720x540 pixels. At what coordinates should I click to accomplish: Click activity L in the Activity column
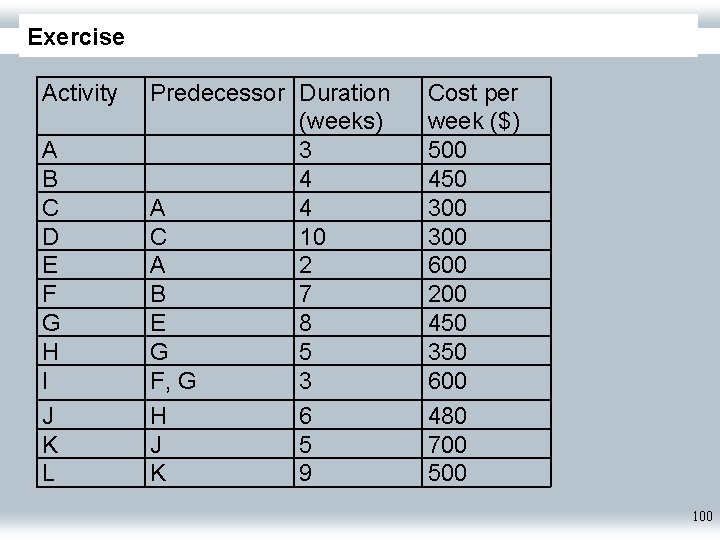coord(49,473)
